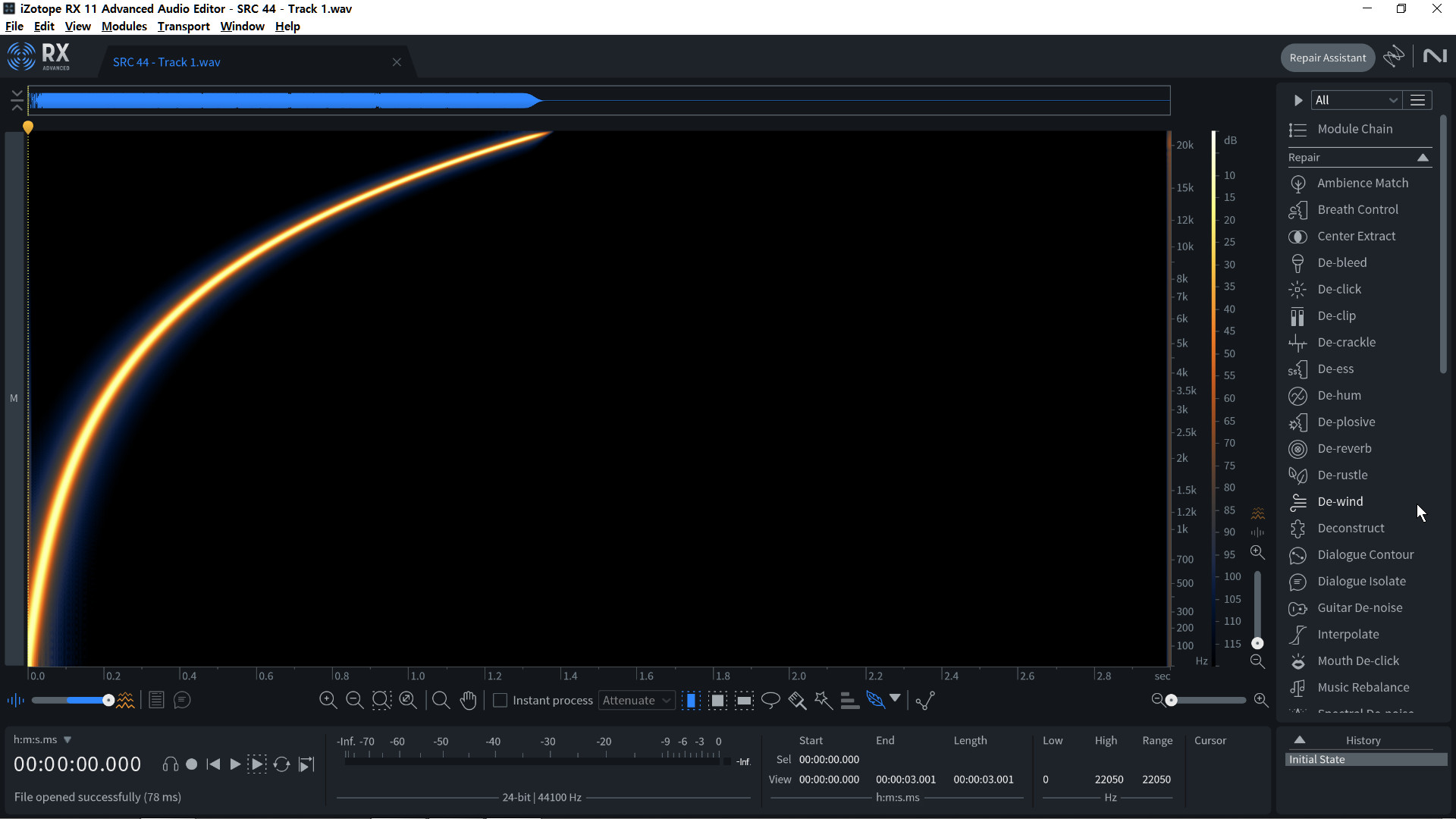Screen dimensions: 1456x819
Task: Click the record button in transport
Action: [x=192, y=764]
